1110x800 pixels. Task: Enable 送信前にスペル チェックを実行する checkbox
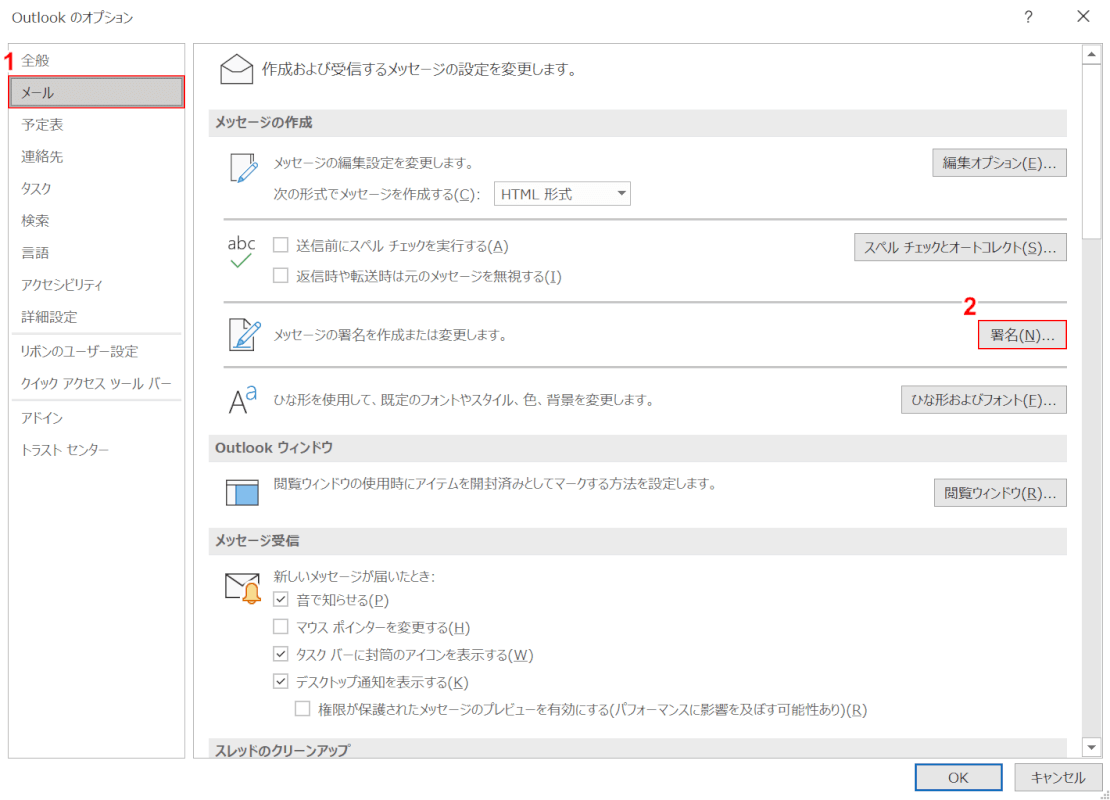click(x=281, y=245)
